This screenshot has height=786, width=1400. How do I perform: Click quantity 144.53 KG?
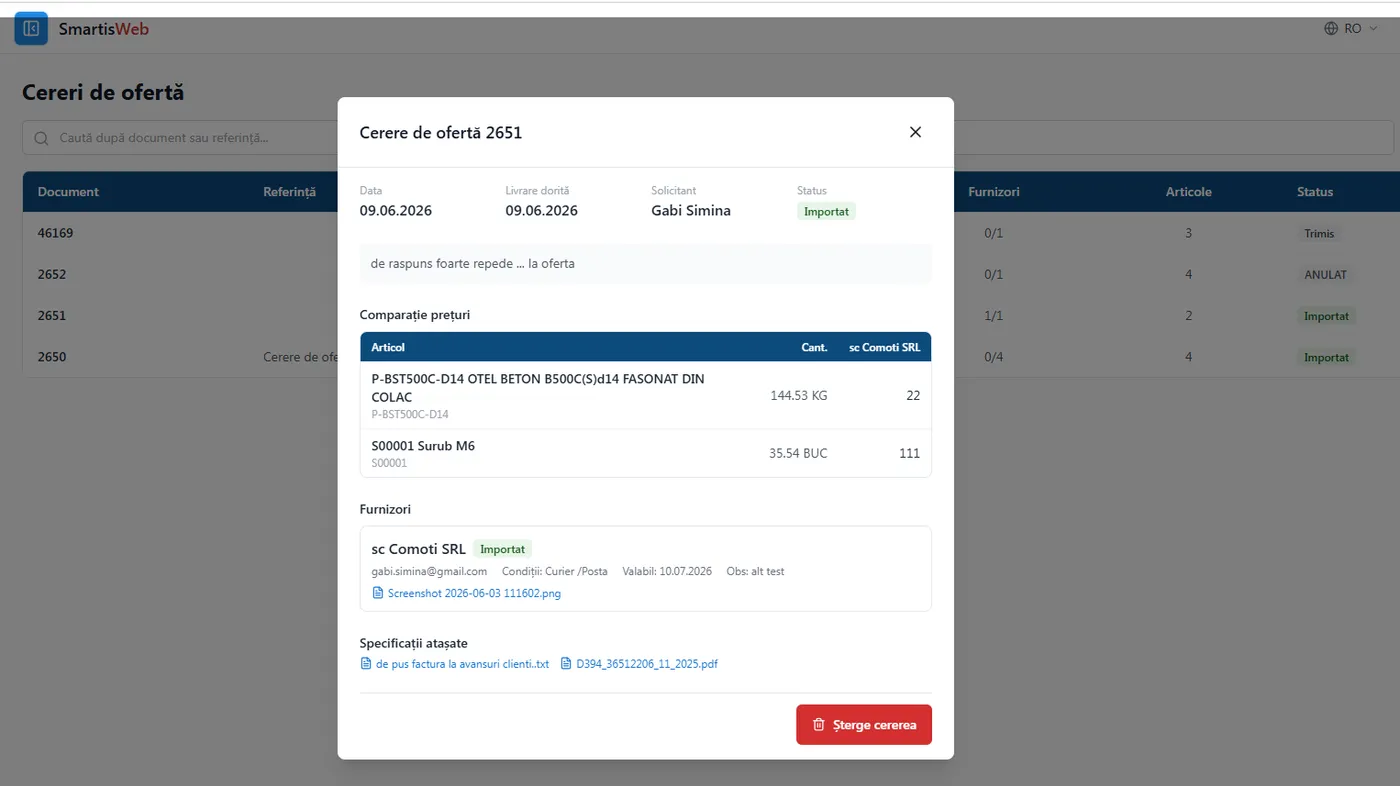pos(799,395)
